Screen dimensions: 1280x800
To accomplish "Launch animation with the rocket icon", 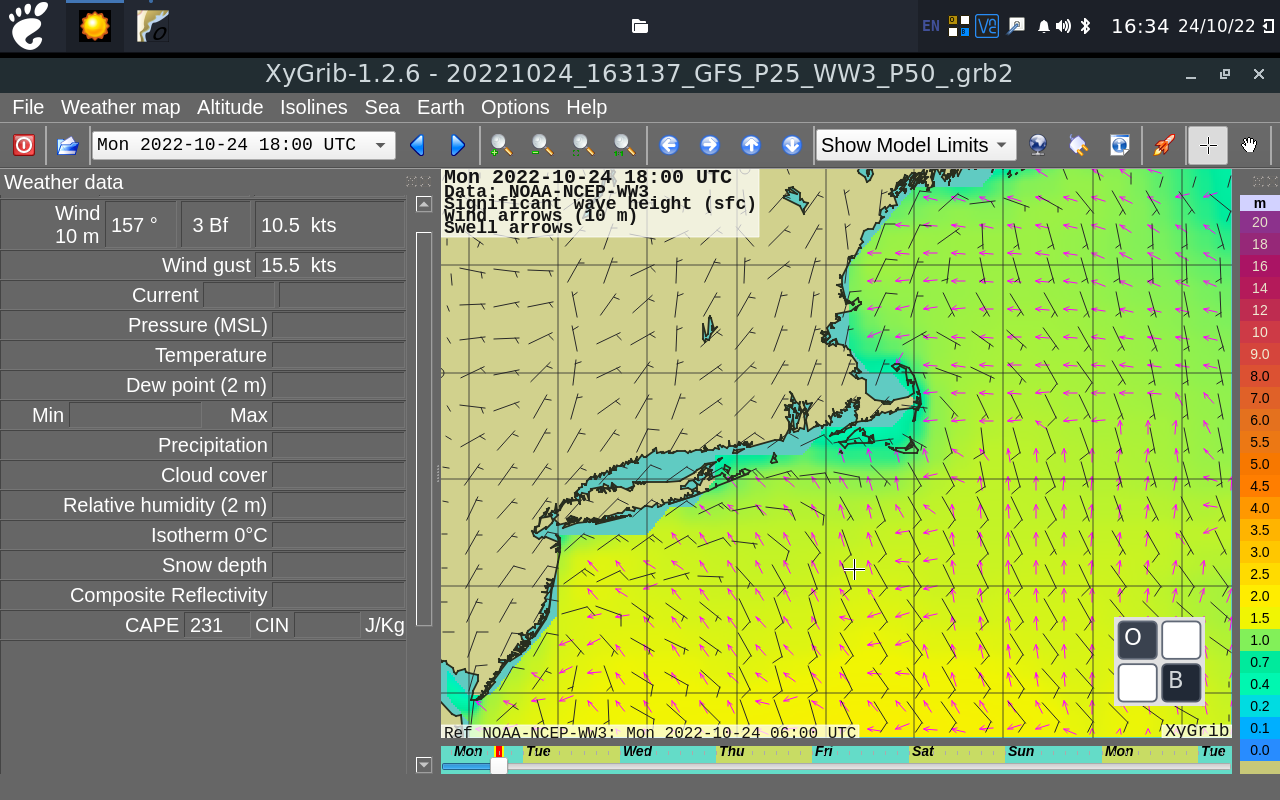I will click(1164, 145).
